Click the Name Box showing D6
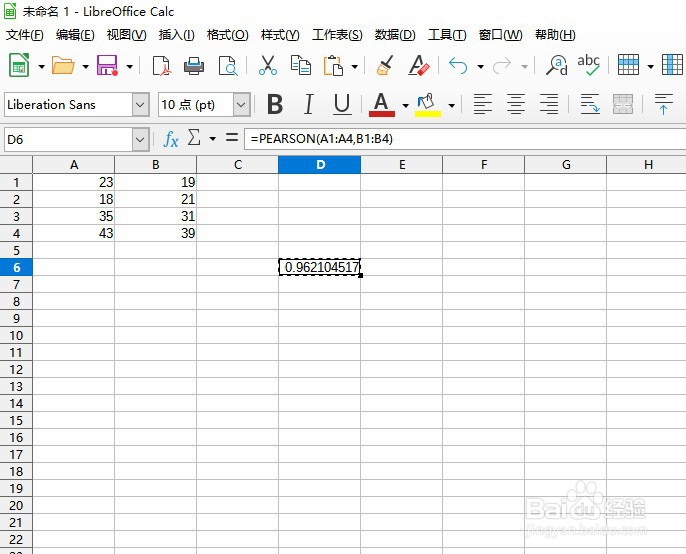The height and width of the screenshot is (554, 686). (68, 140)
